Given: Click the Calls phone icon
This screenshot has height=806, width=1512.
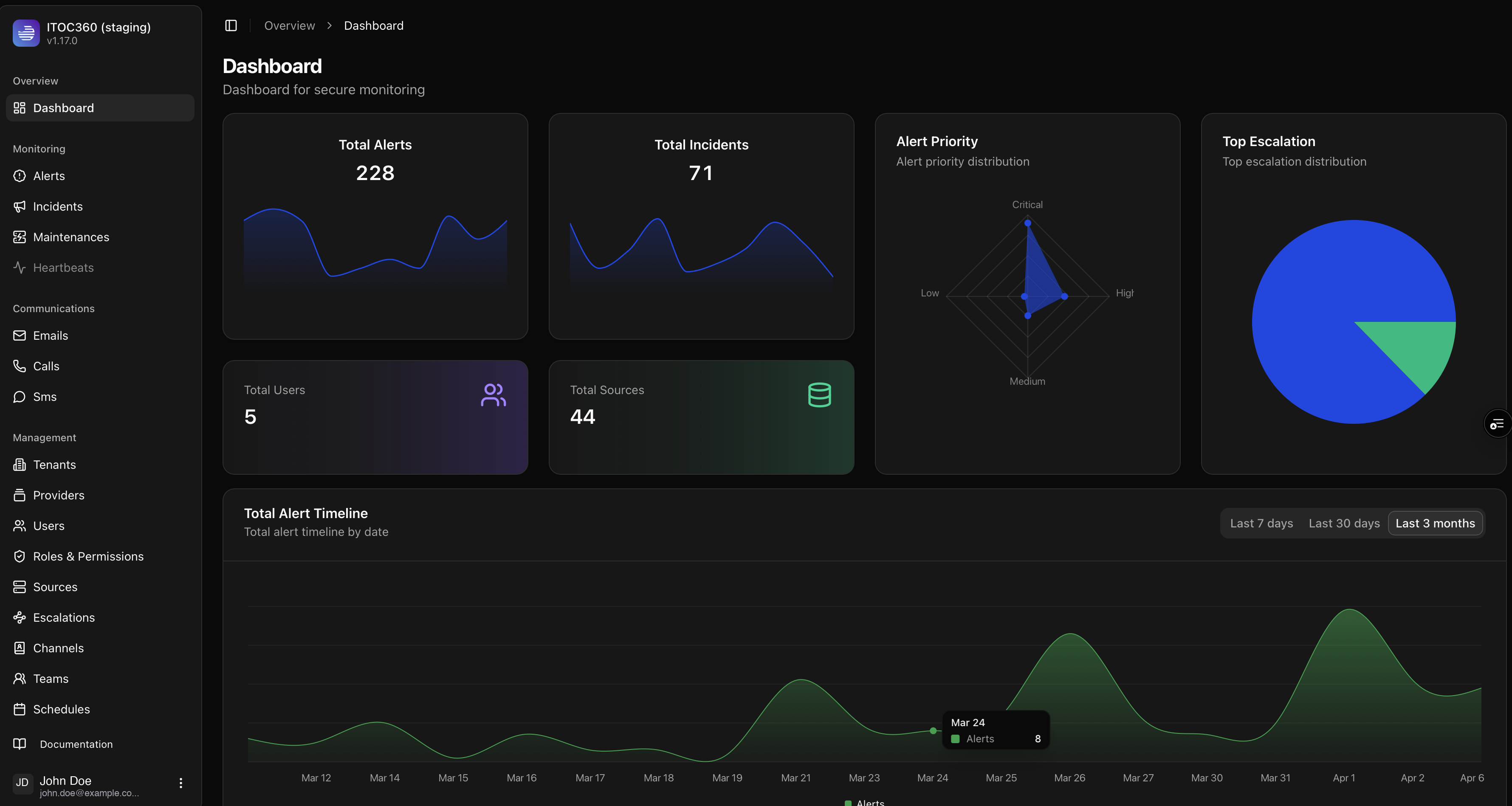Looking at the screenshot, I should [x=20, y=366].
